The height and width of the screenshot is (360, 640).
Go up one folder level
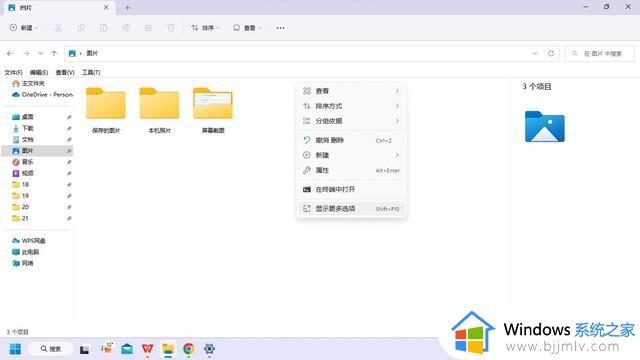click(x=54, y=53)
